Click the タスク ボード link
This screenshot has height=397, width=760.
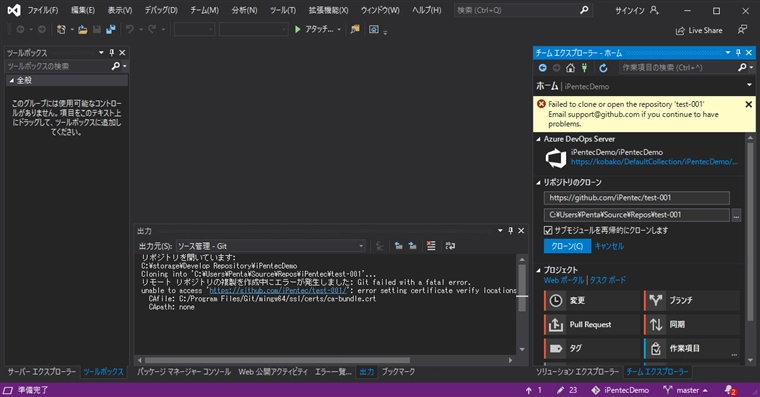(x=608, y=280)
